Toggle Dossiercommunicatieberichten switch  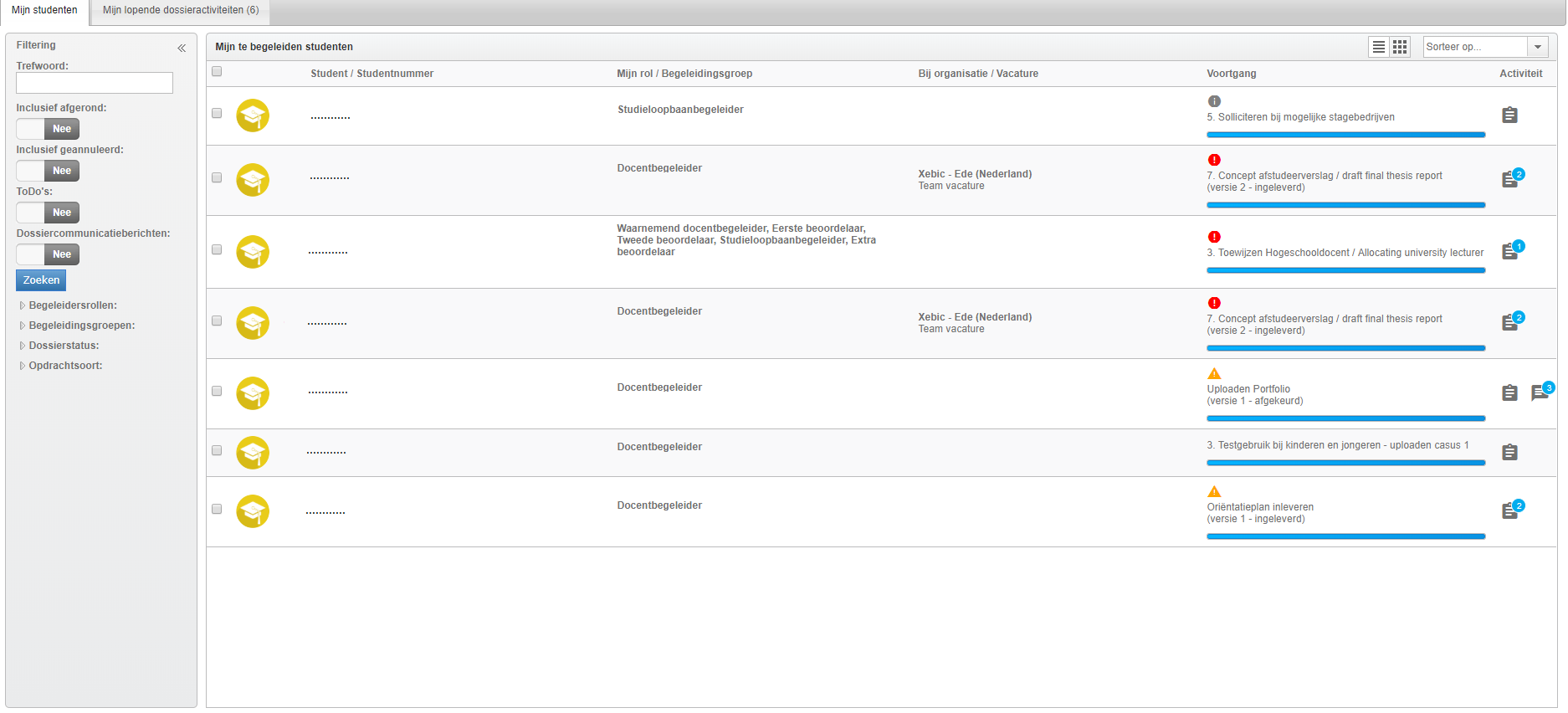point(48,254)
